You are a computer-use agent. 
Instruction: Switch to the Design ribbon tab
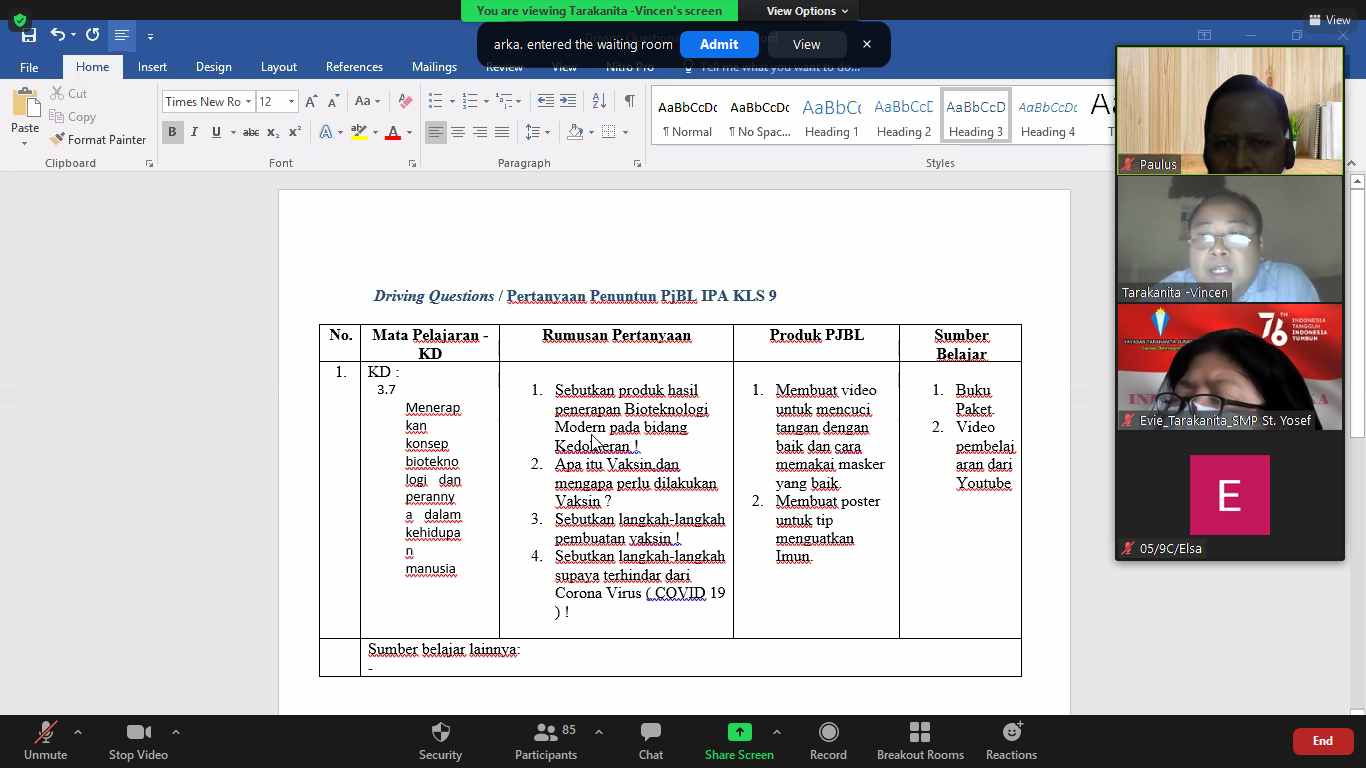[x=213, y=67]
